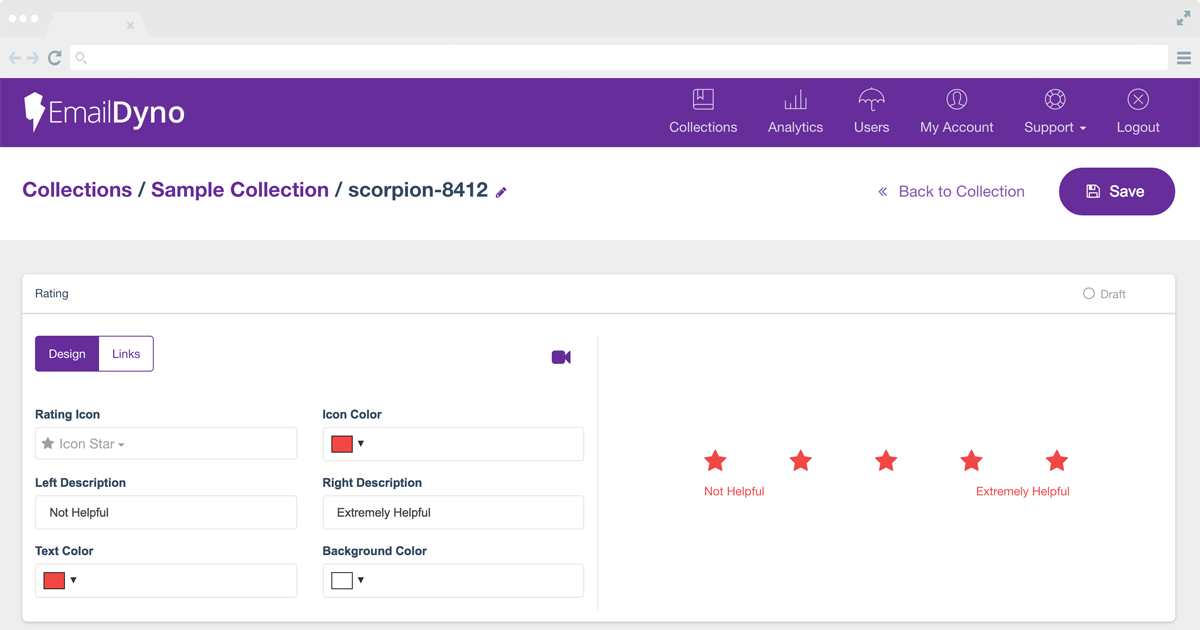Click the pencil icon beside scorpion-8412
The width and height of the screenshot is (1200, 630).
[x=502, y=192]
